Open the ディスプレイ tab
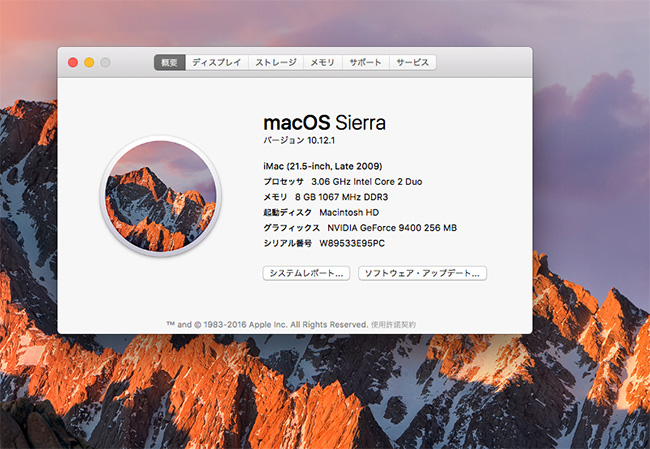 [x=216, y=63]
